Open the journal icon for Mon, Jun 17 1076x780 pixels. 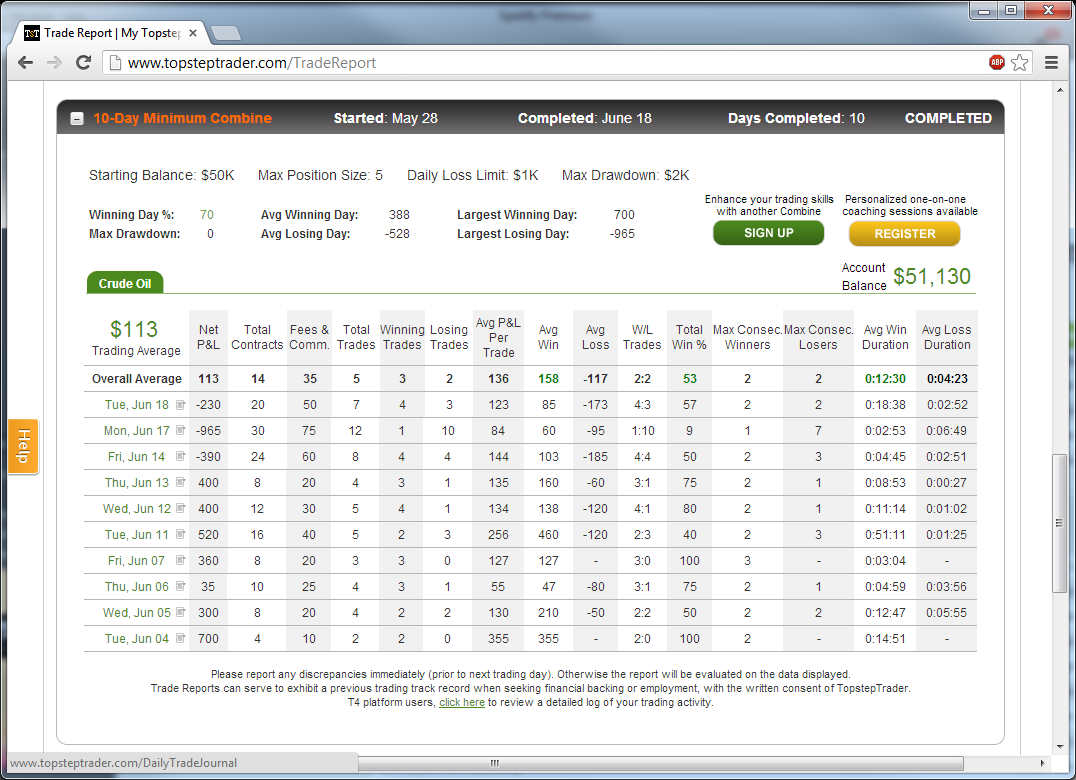pyautogui.click(x=180, y=430)
